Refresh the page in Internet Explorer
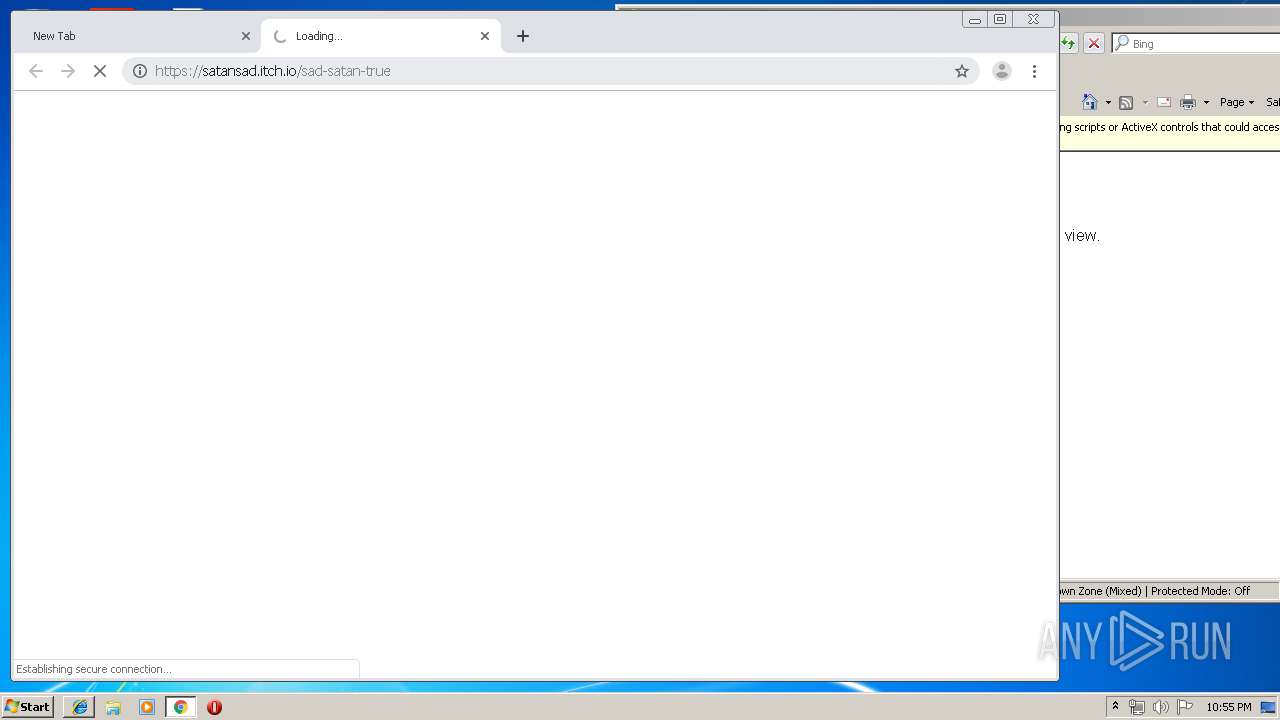Viewport: 1280px width, 720px height. coord(1069,43)
